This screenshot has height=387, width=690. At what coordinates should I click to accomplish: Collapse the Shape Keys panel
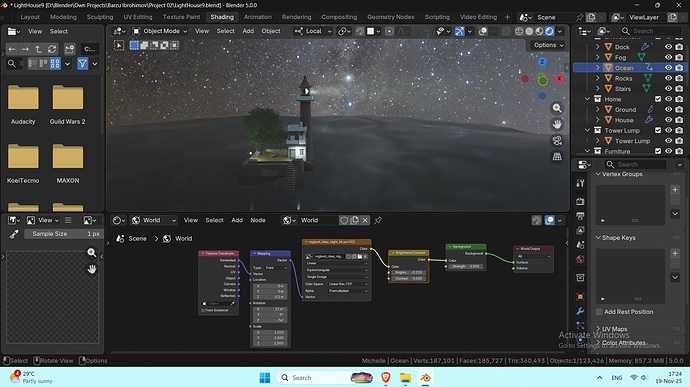coord(598,238)
